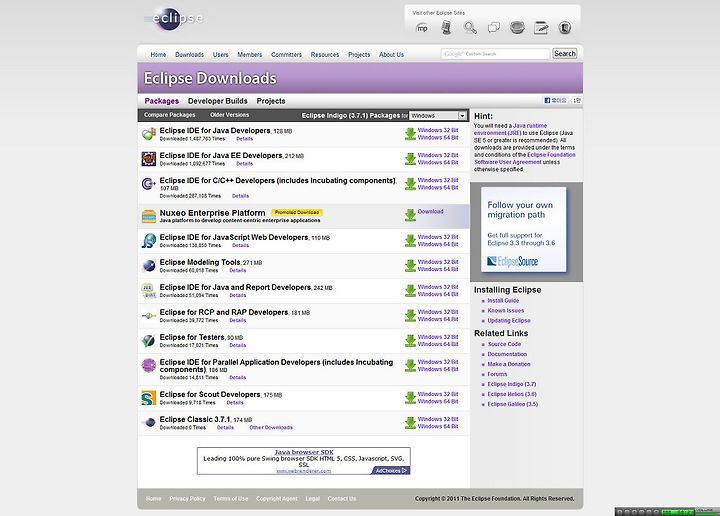Image resolution: width=720 pixels, height=516 pixels.
Task: Download Windows 64 Bit for Eclipse Modeling Tools
Action: (438, 269)
